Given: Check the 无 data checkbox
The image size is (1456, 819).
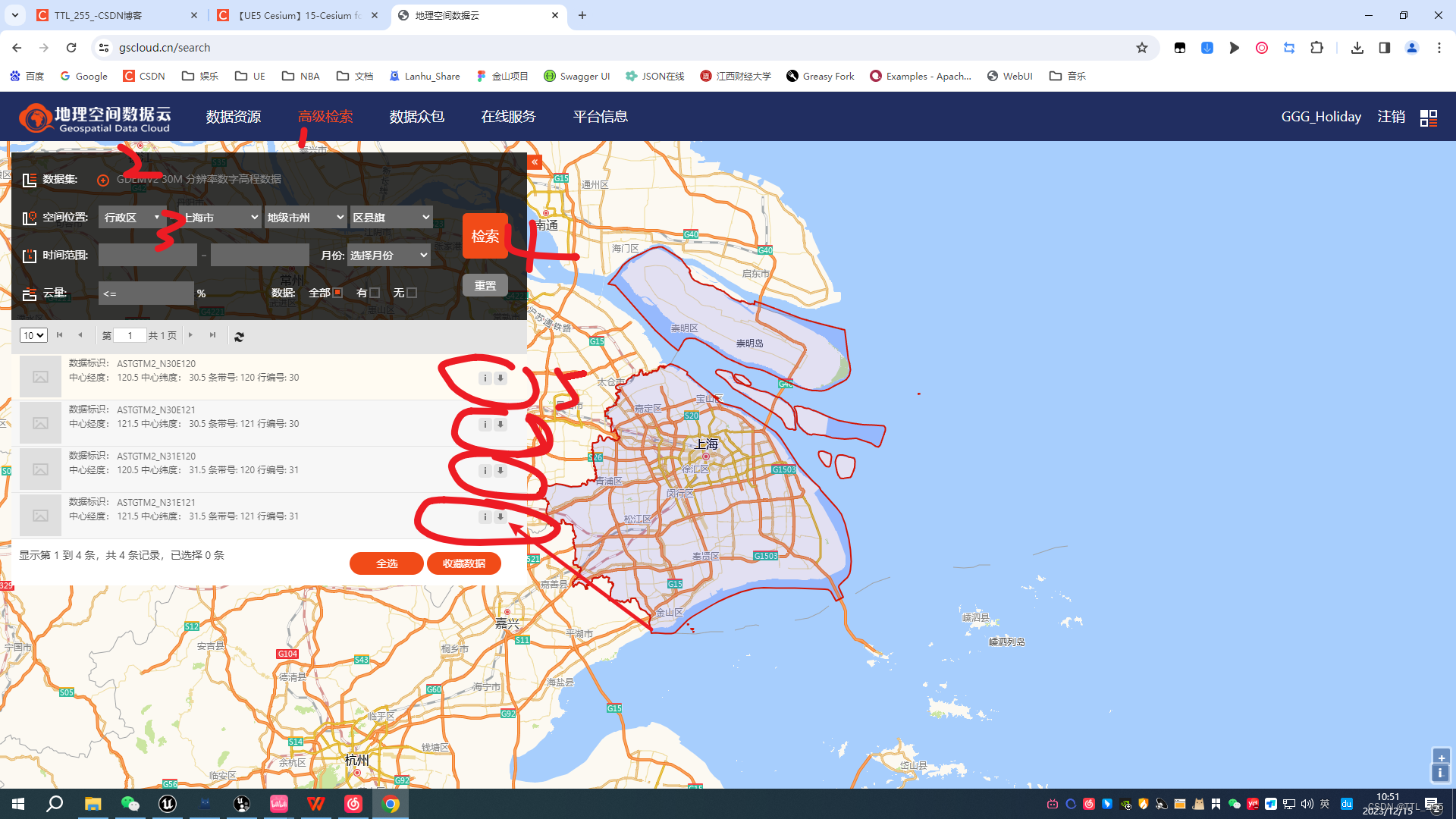Looking at the screenshot, I should click(412, 293).
